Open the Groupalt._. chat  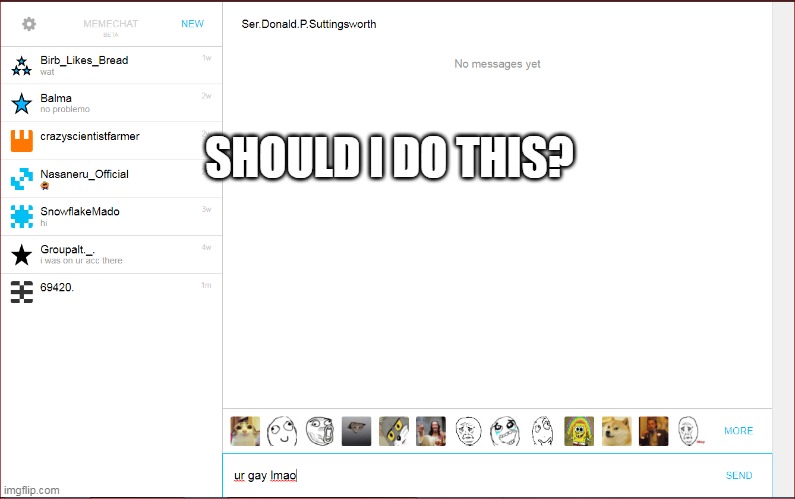click(112, 255)
